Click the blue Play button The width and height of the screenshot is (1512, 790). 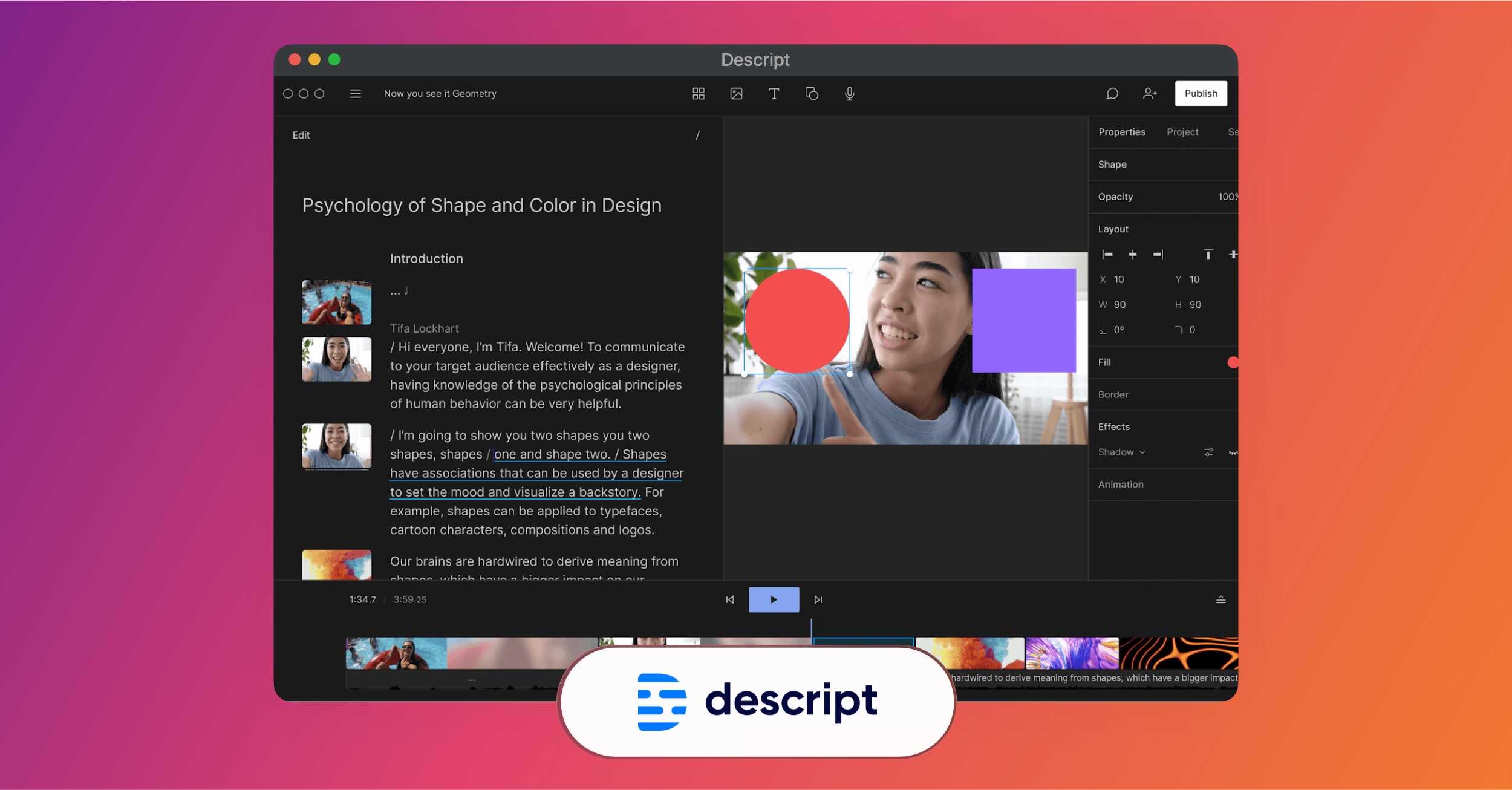(x=774, y=599)
